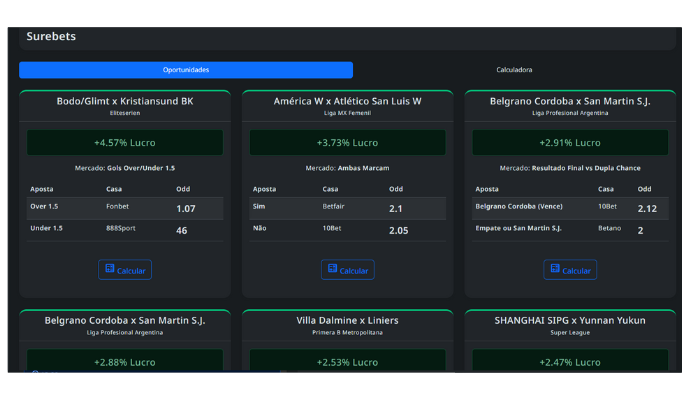
Task: Click the Surebets page heading
Action: [x=51, y=36]
